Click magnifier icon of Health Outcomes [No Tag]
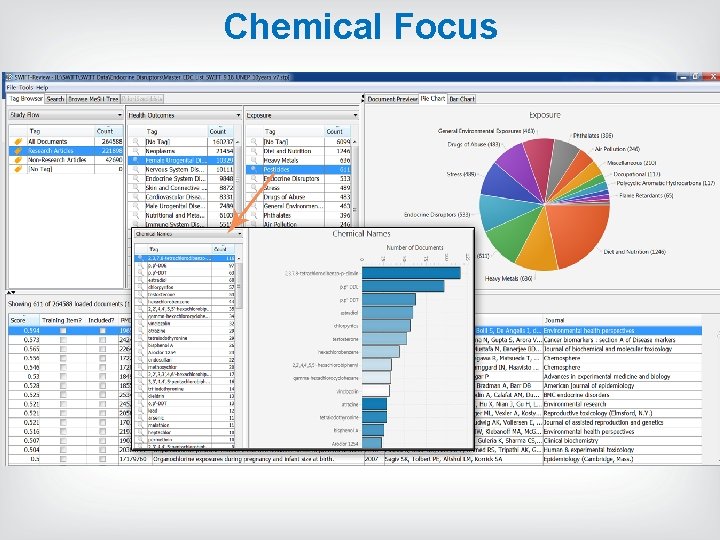Screen dimensions: 720x540 [x=136, y=142]
